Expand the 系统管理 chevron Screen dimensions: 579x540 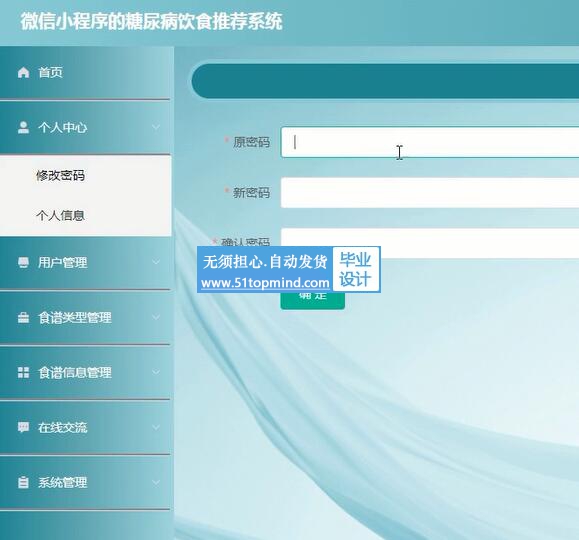(156, 482)
